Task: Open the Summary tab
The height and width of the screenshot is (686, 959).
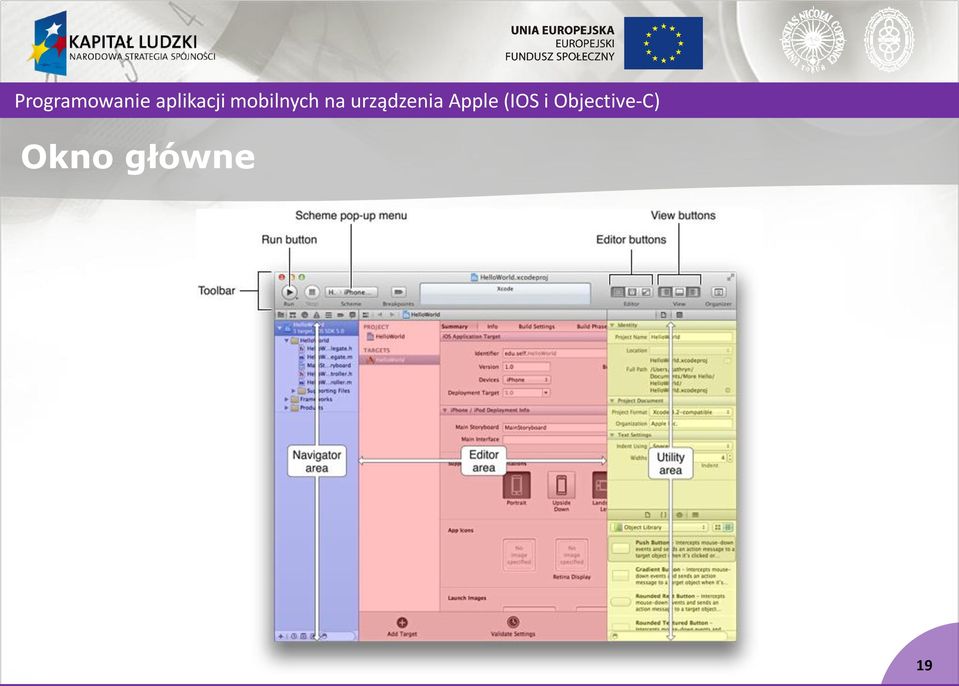Action: pos(454,326)
